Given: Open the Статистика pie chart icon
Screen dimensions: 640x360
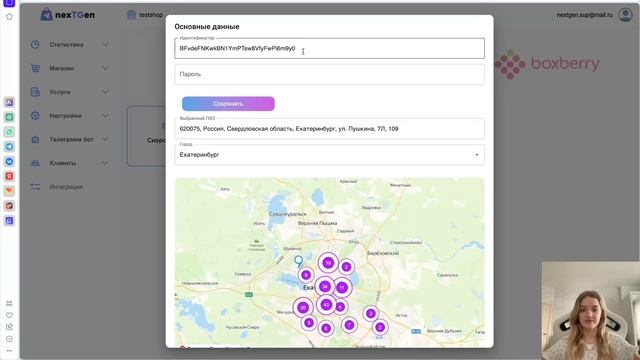Looking at the screenshot, I should click(x=35, y=44).
